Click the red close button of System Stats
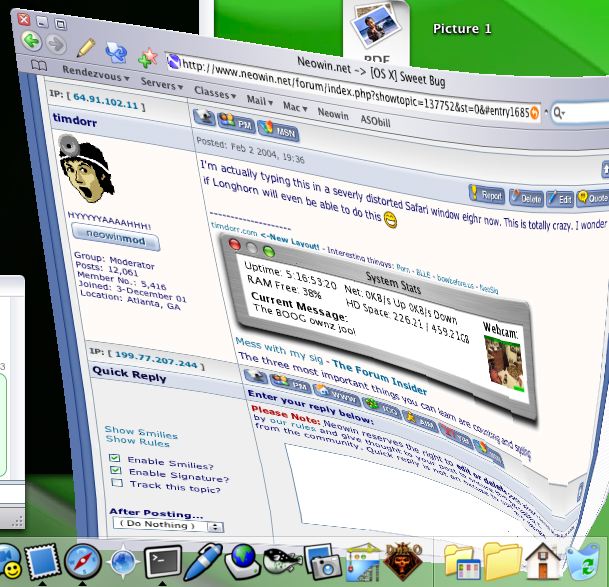The height and width of the screenshot is (587, 609). click(235, 244)
